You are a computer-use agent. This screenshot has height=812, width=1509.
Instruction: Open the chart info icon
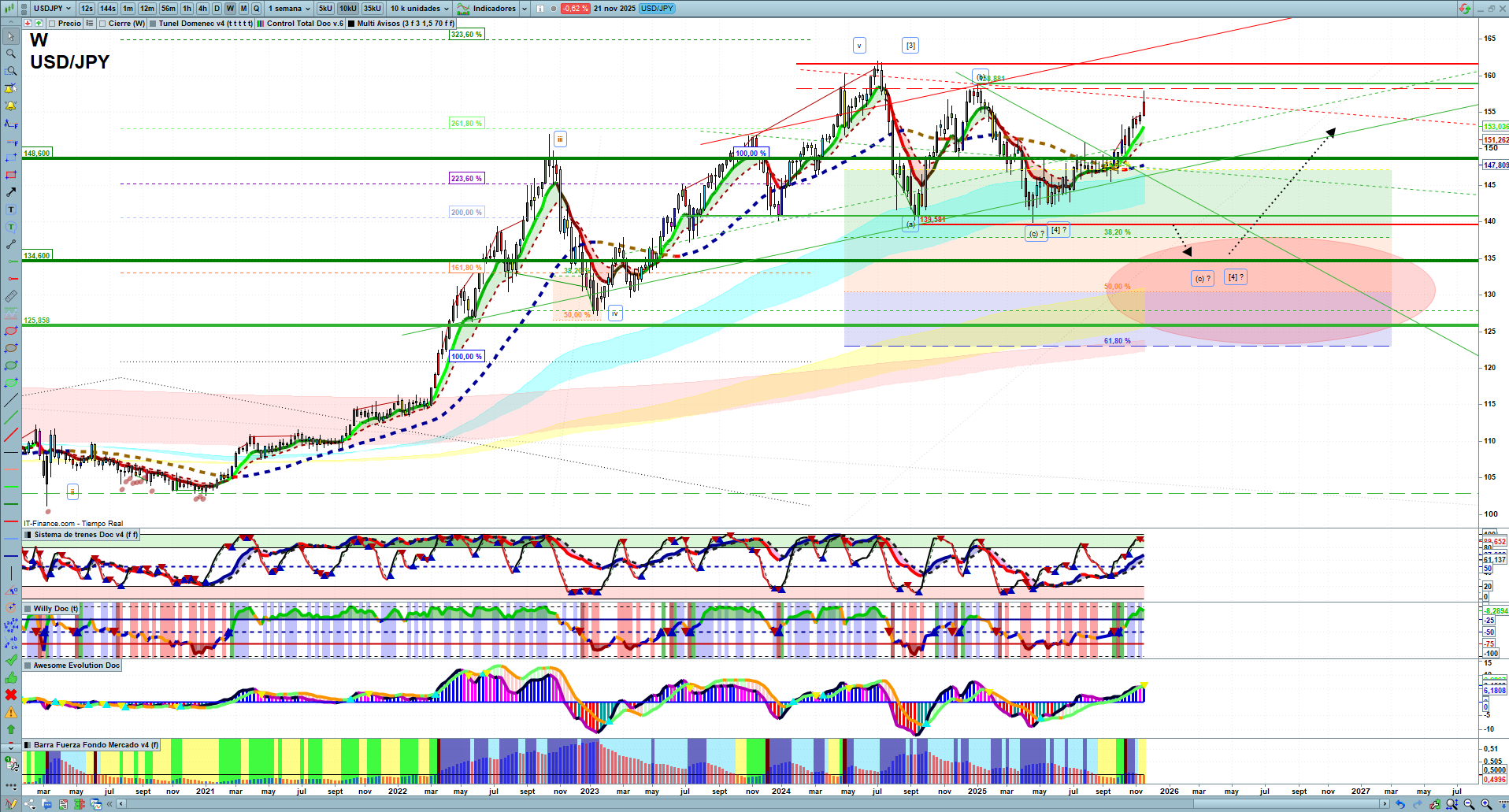point(540,9)
